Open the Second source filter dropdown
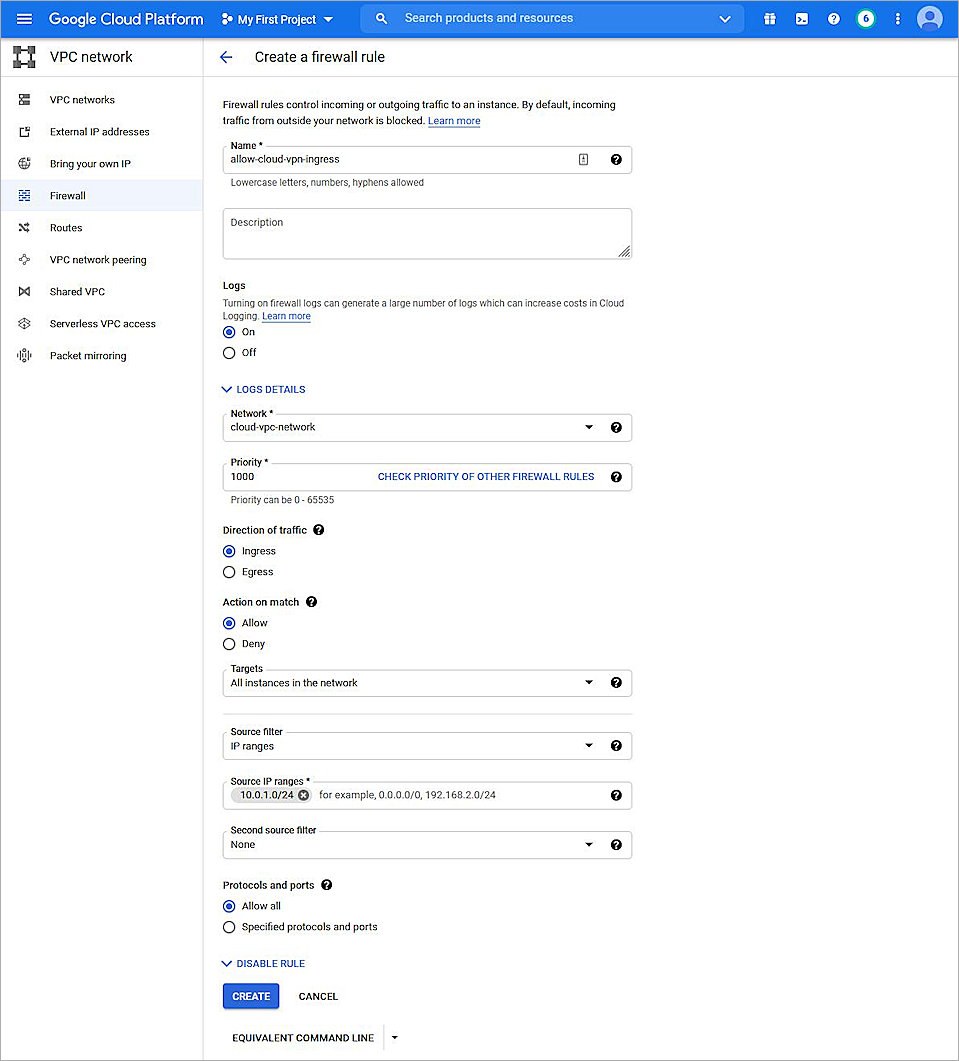 (589, 844)
